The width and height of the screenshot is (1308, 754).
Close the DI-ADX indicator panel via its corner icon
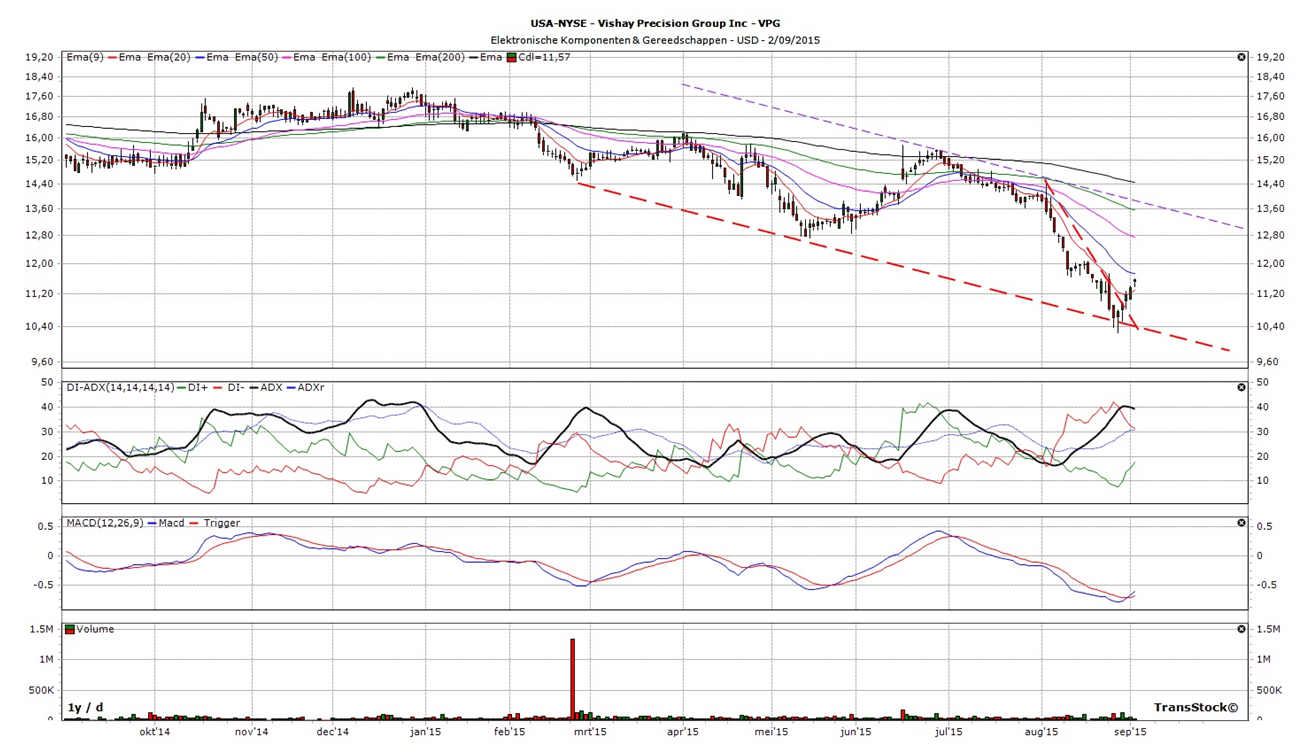click(1241, 387)
